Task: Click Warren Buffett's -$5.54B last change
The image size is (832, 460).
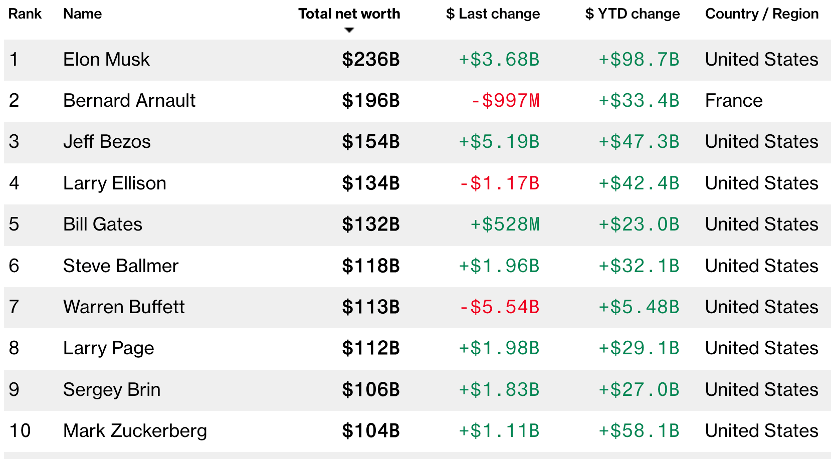Action: pyautogui.click(x=499, y=307)
